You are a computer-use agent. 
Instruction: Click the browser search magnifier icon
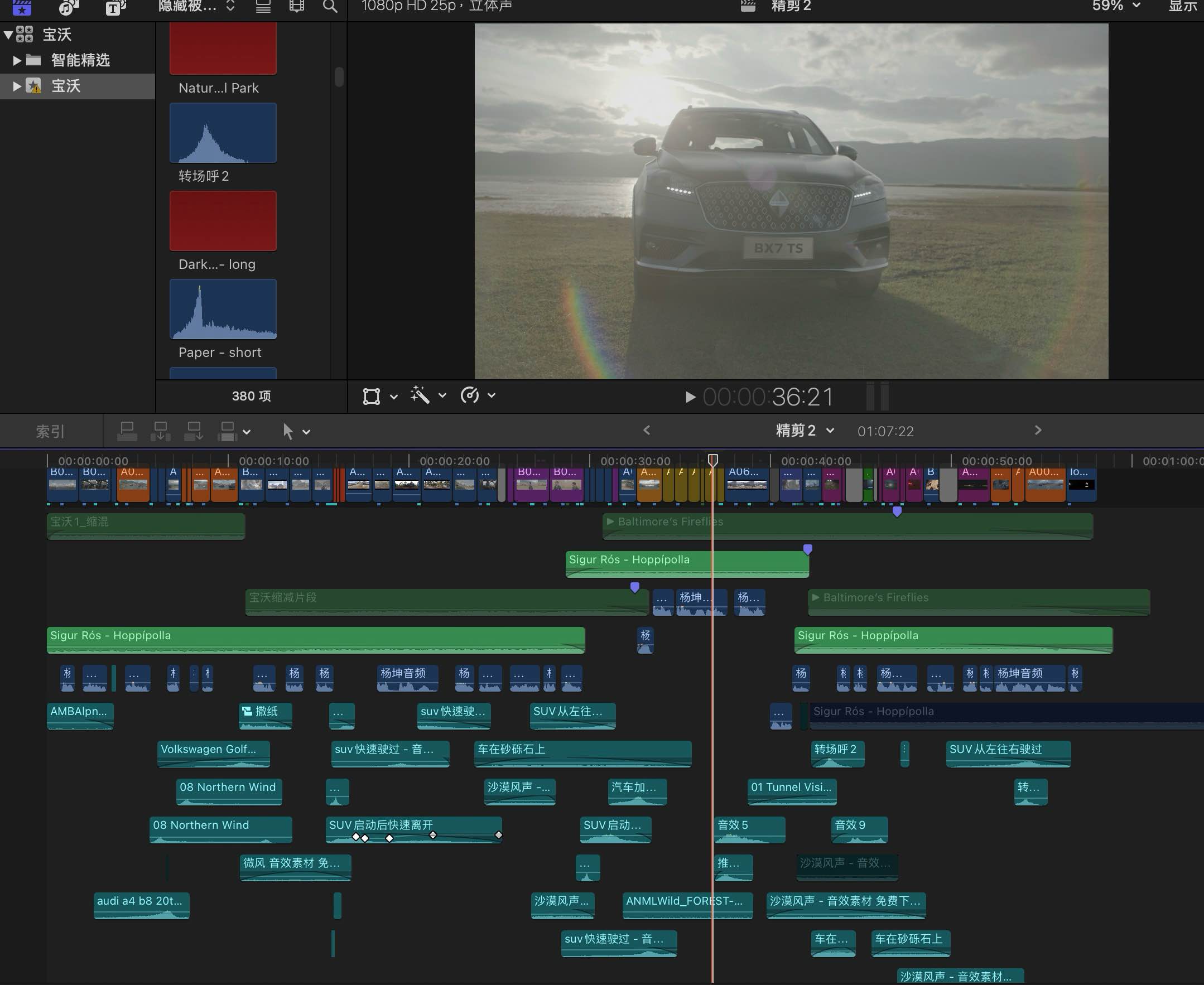330,7
